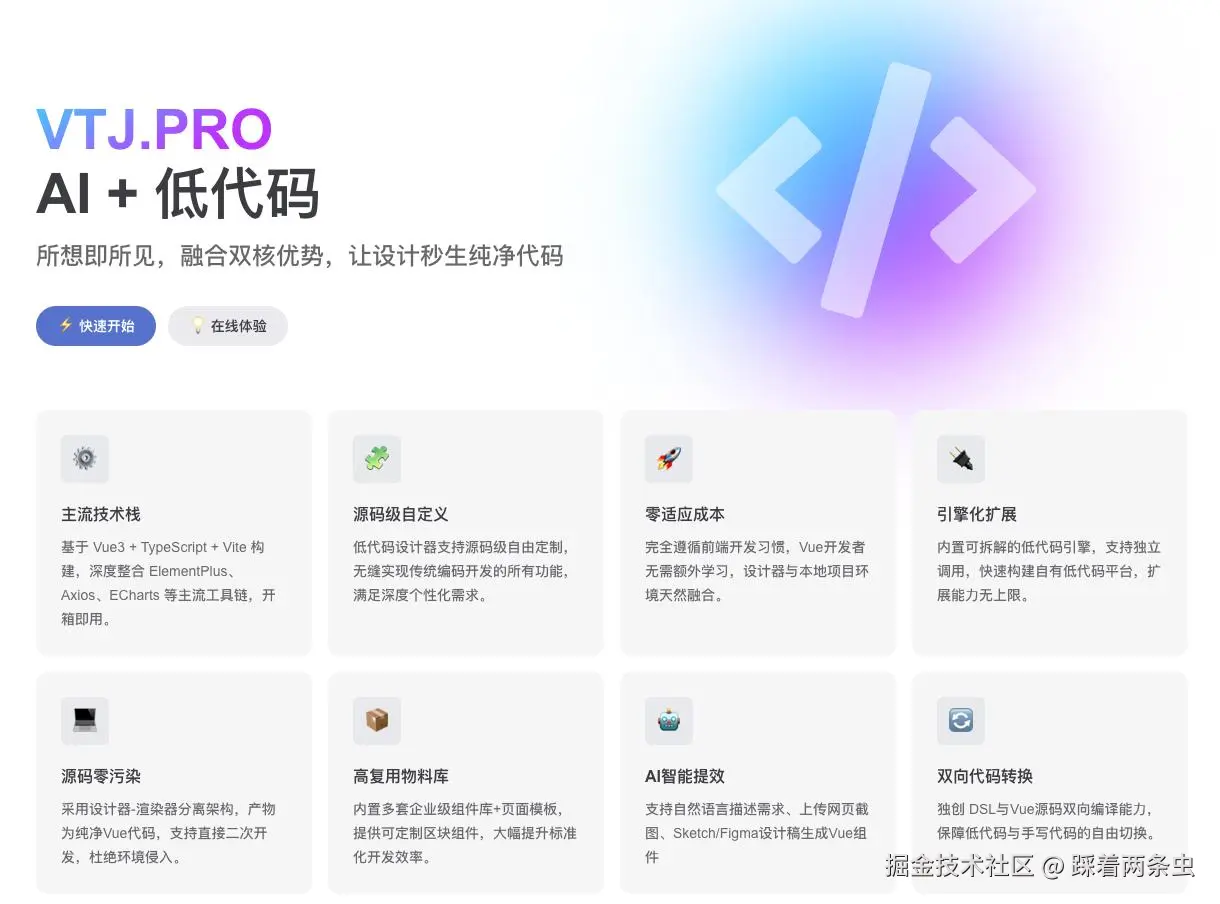Viewport: 1220px width, 904px height.
Task: Click the light bulb in 在线体验 button
Action: pos(198,325)
